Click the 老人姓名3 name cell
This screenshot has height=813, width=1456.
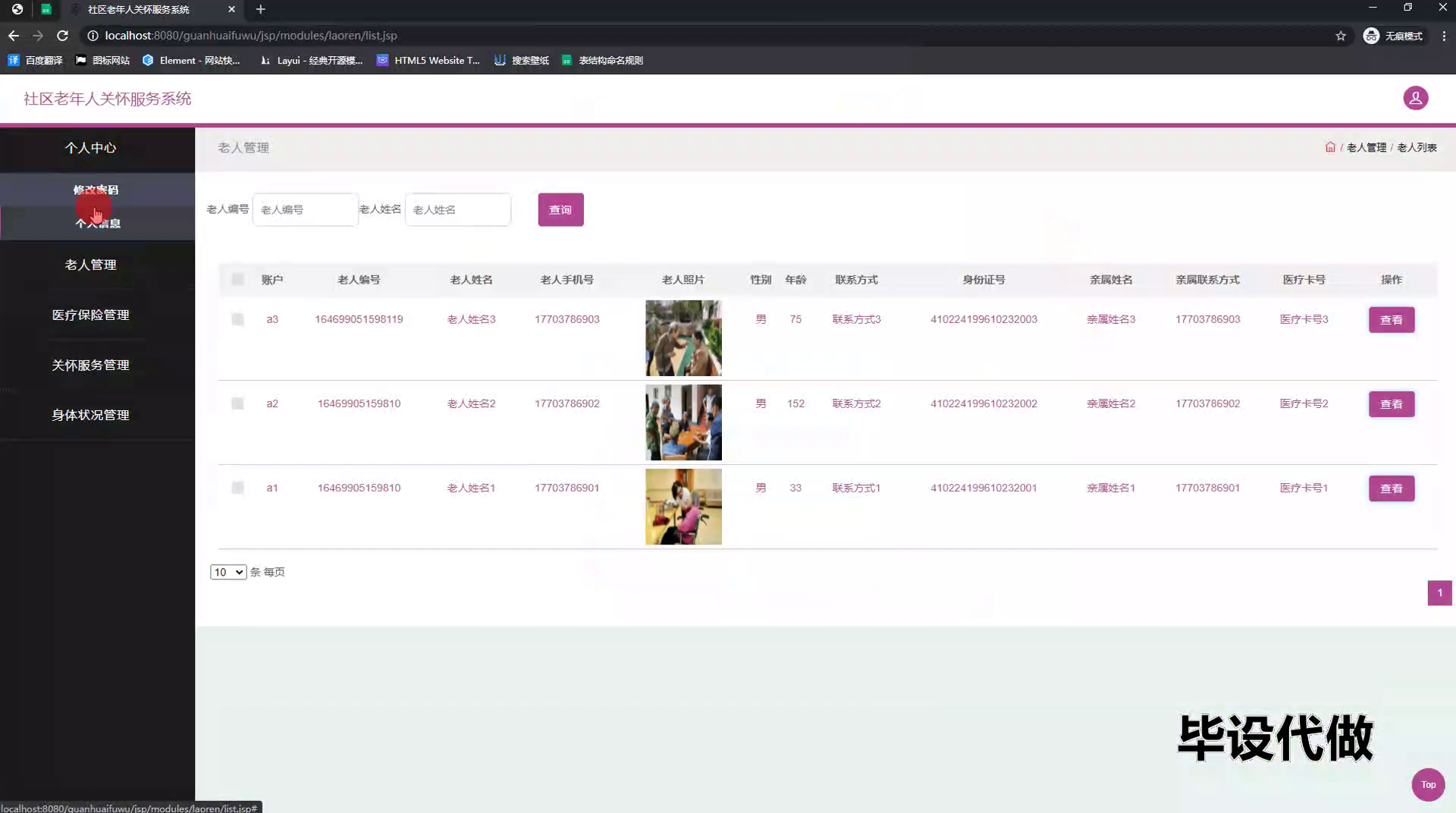tap(471, 319)
